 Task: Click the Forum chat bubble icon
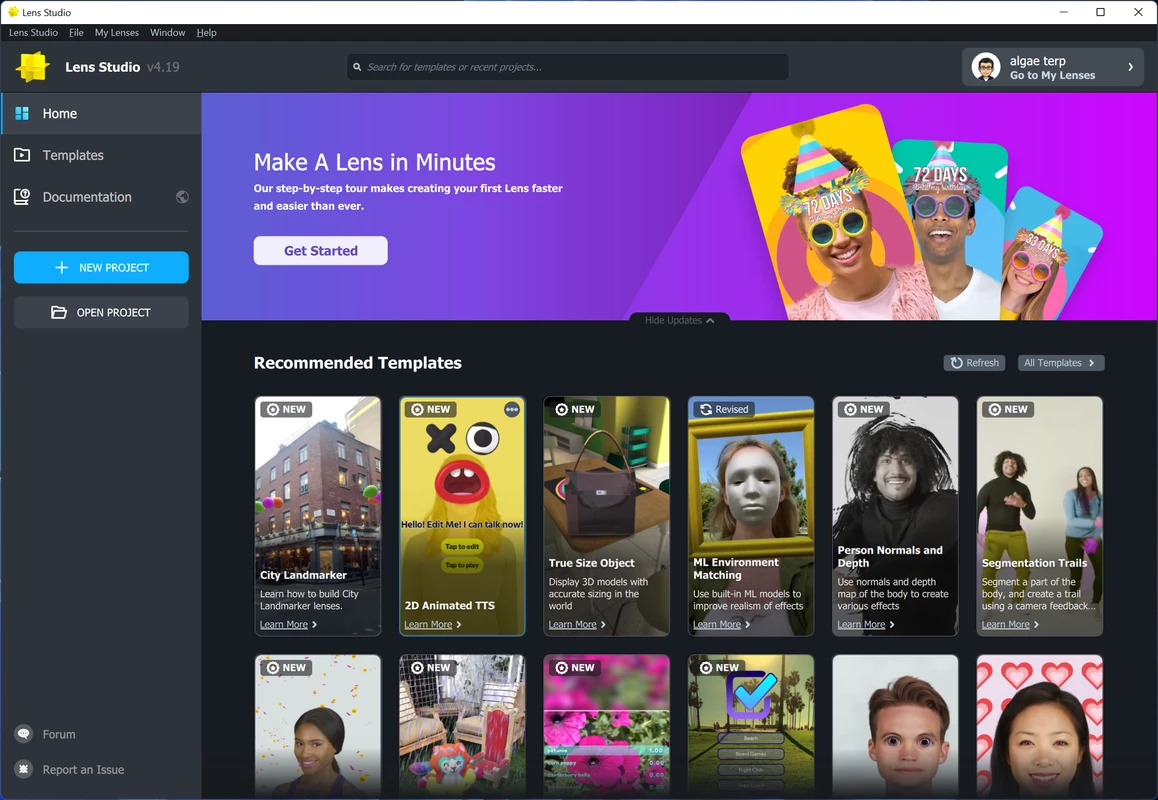(x=24, y=734)
